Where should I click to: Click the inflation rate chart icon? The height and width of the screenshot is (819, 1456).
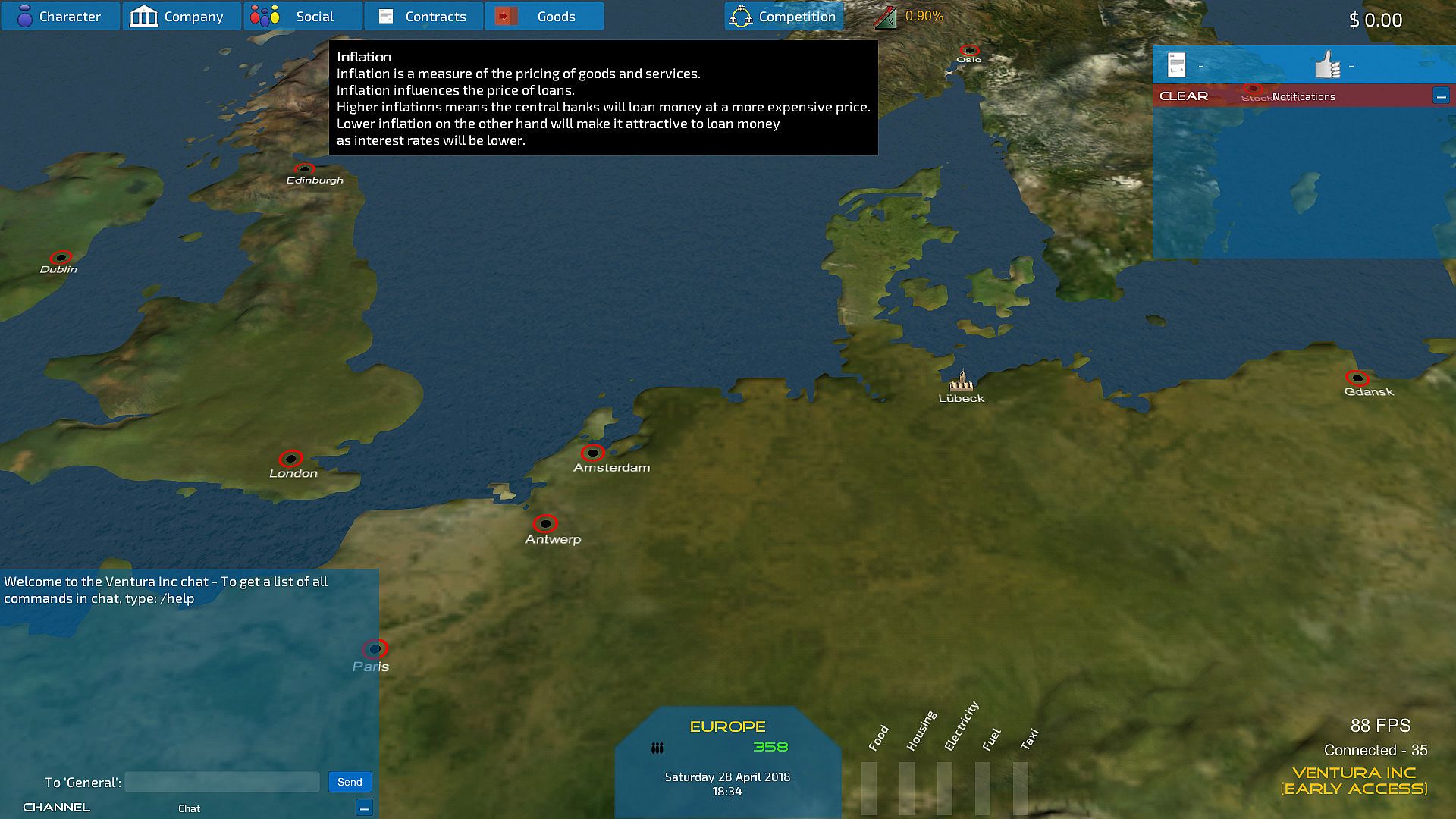coord(885,17)
